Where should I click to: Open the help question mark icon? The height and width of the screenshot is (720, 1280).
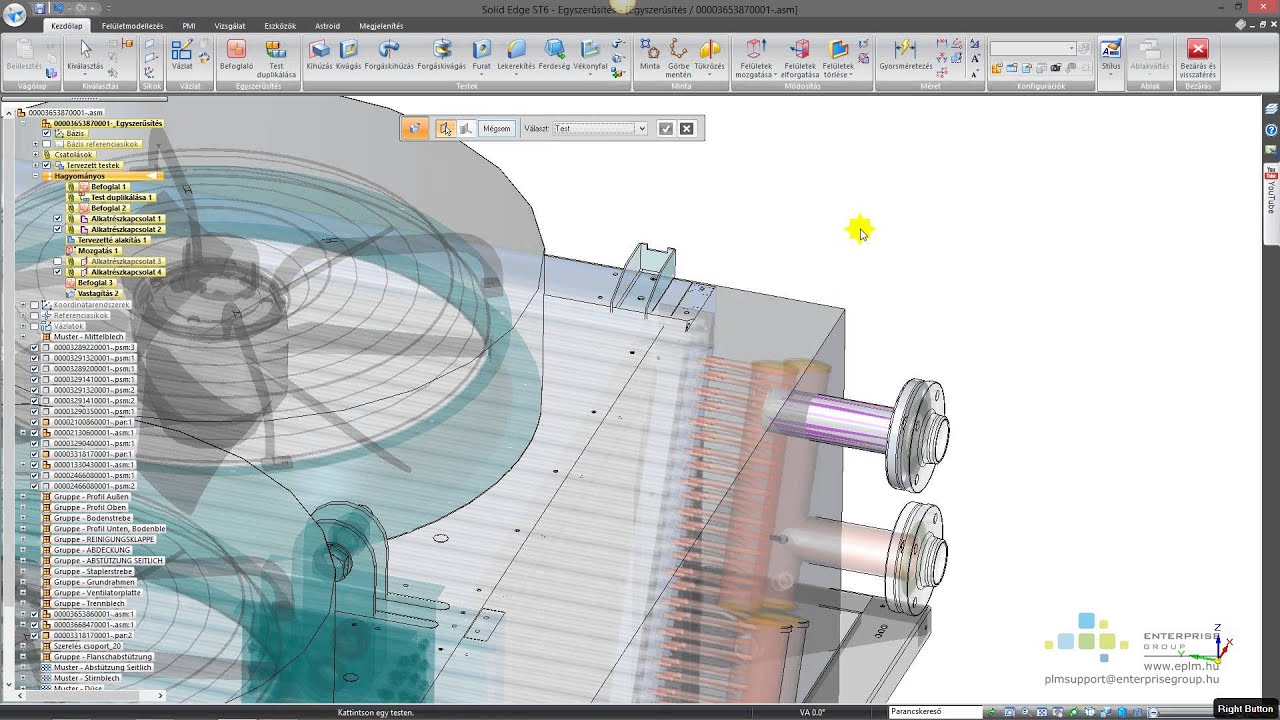coord(1271,130)
